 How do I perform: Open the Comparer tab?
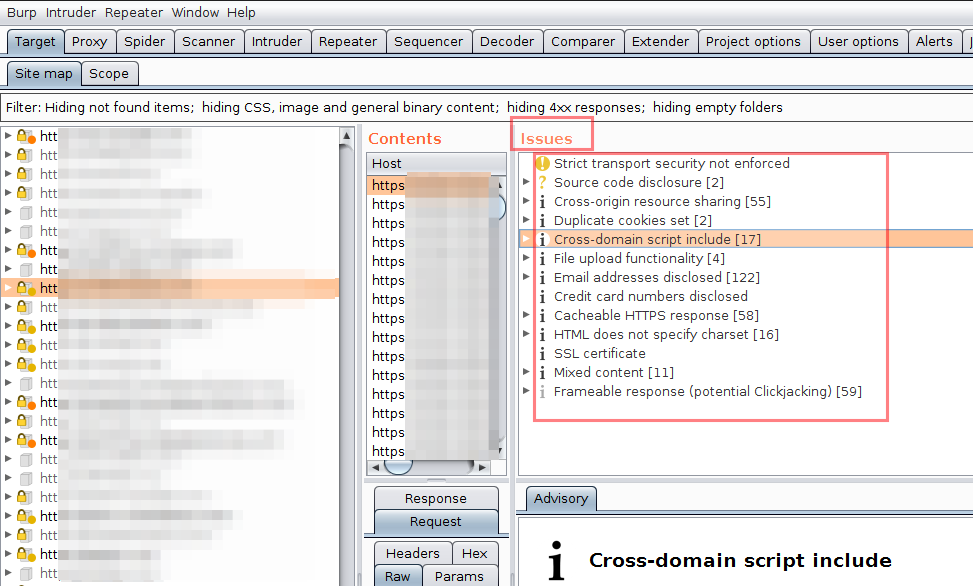(583, 42)
